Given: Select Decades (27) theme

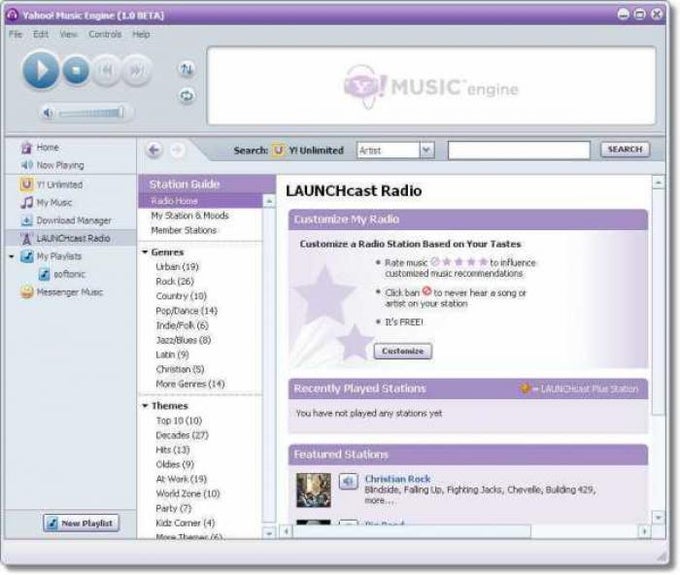Looking at the screenshot, I should [x=182, y=435].
